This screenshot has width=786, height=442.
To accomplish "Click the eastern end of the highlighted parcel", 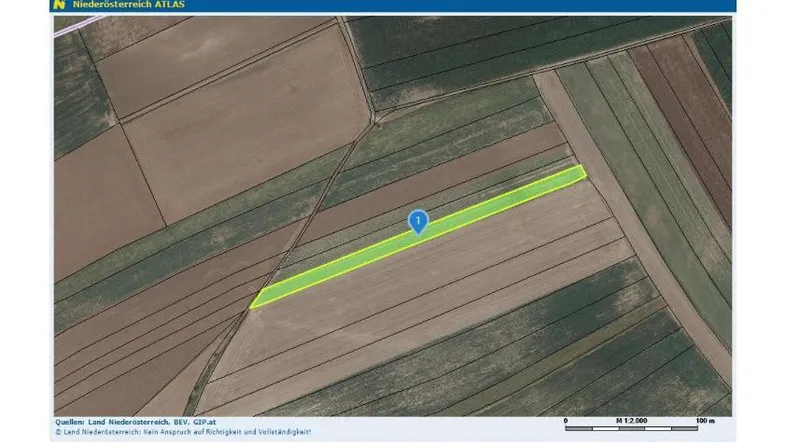I will (579, 173).
